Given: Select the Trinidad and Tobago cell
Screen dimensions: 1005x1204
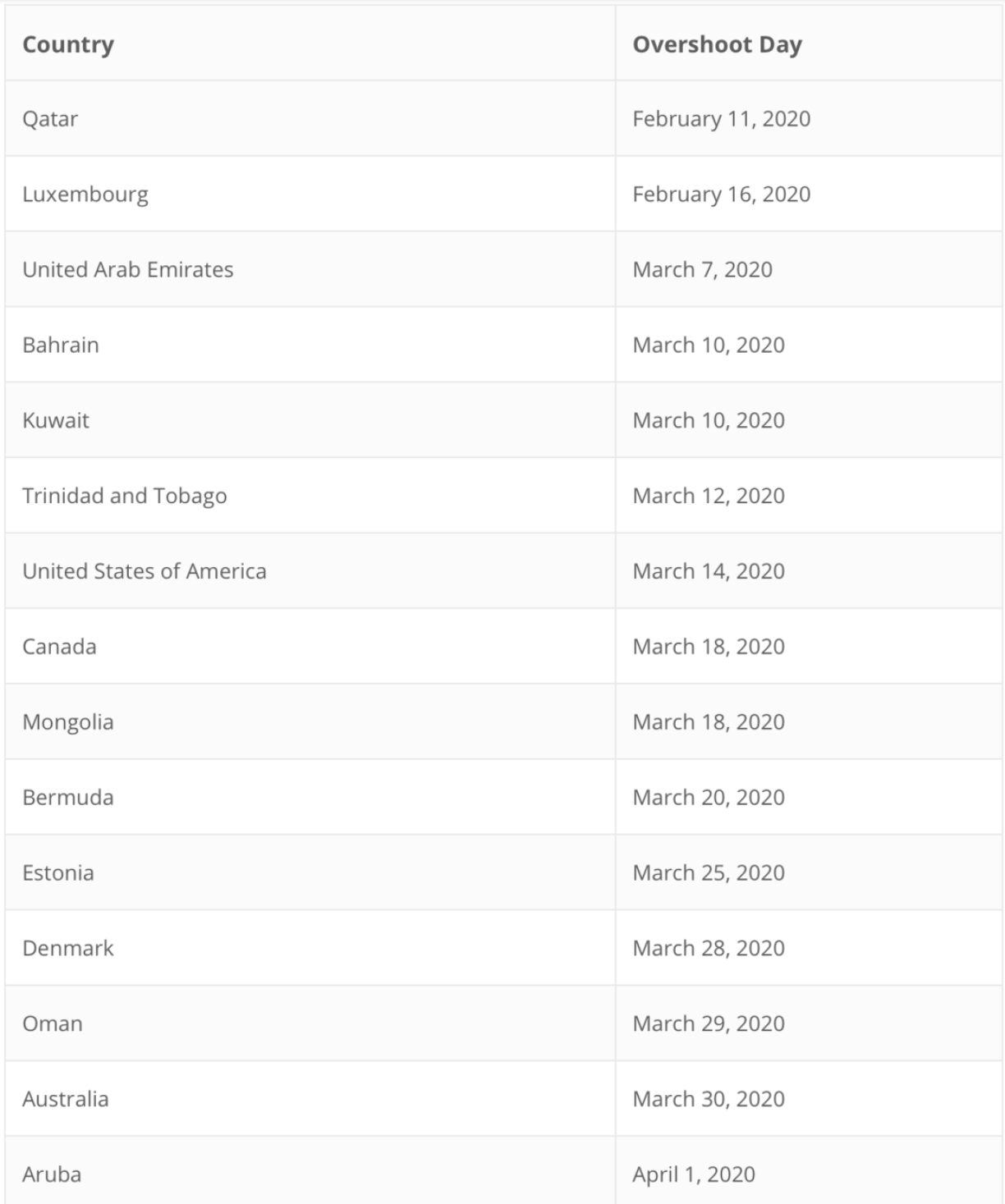Looking at the screenshot, I should (125, 497).
